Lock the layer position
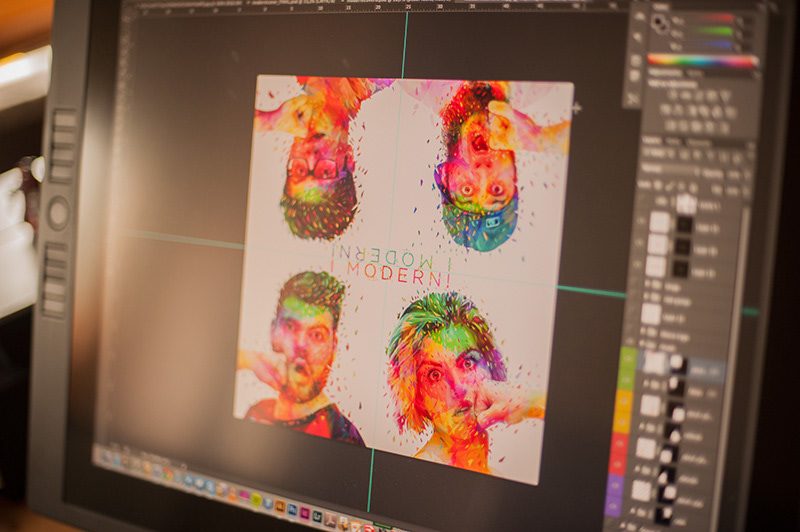Viewport: 800px width, 532px height. (x=681, y=187)
